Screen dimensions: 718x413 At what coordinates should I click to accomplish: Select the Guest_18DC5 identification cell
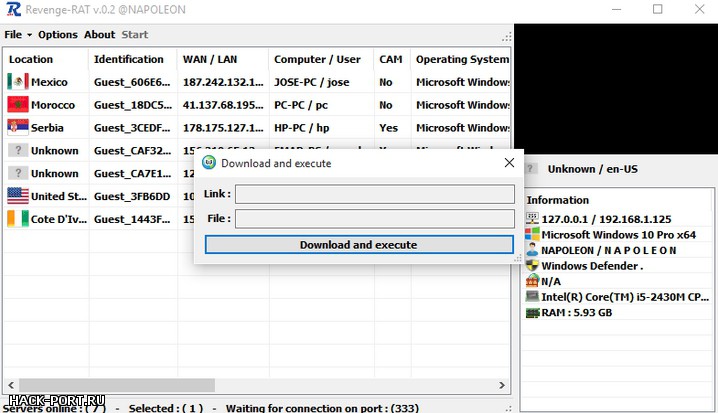pos(133,105)
